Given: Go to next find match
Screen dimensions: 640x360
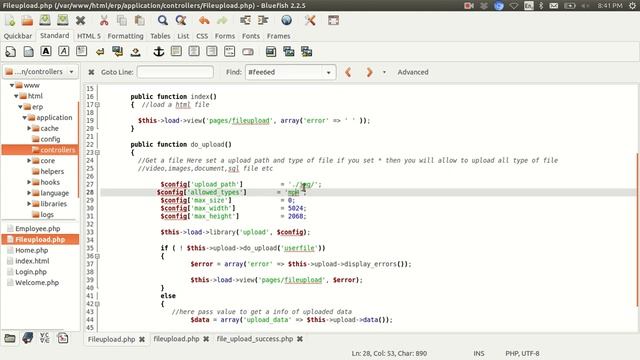Looking at the screenshot, I should point(369,72).
